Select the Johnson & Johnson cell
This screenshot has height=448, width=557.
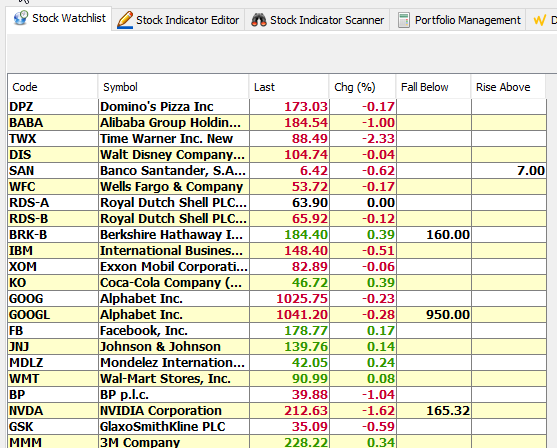tap(174, 346)
